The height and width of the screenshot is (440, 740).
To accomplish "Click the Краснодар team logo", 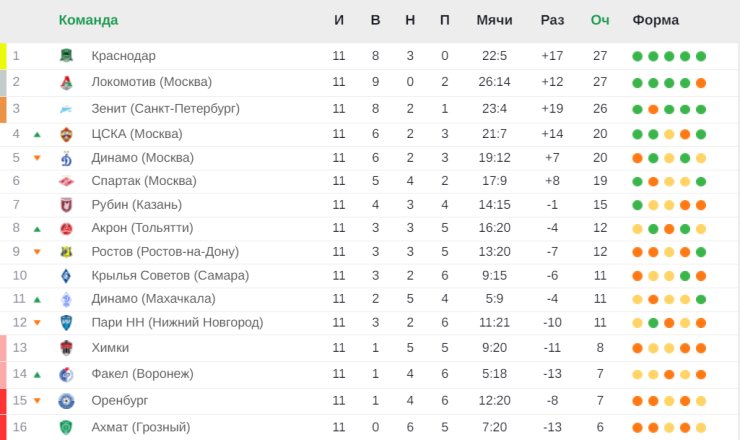I will (67, 56).
